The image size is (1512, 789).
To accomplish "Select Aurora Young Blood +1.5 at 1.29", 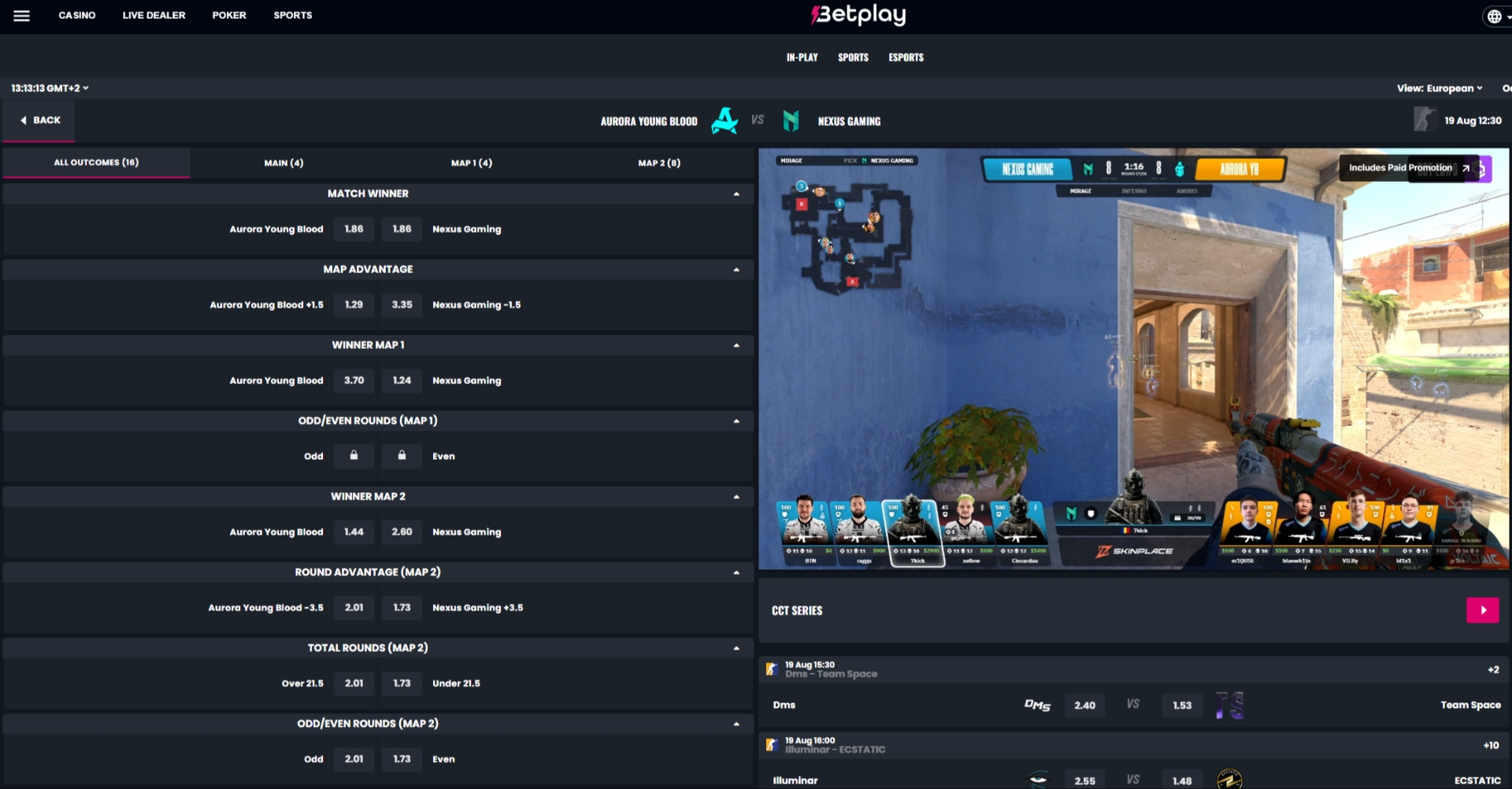I will [354, 305].
